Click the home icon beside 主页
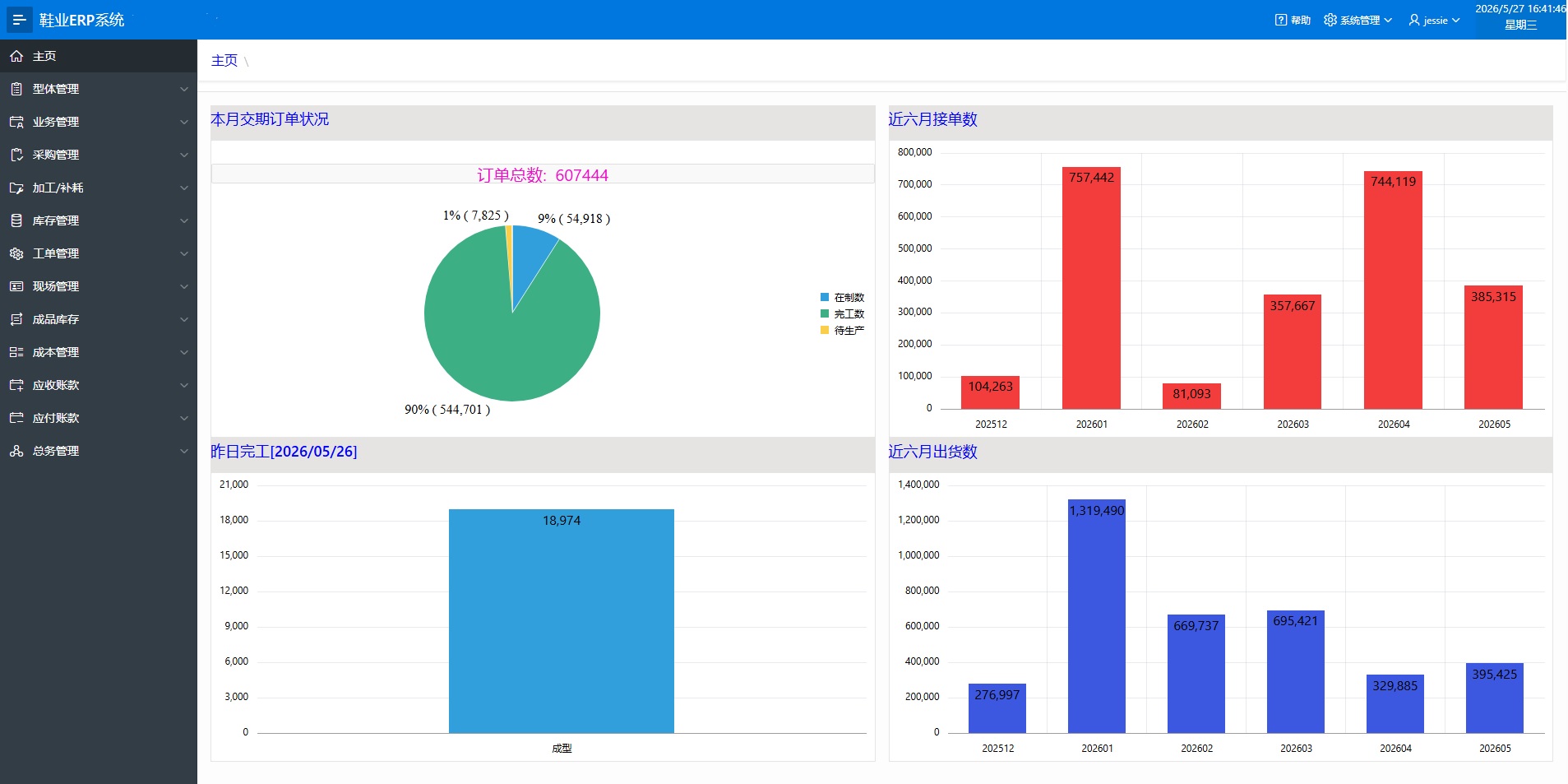This screenshot has width=1568, height=784. click(x=16, y=56)
